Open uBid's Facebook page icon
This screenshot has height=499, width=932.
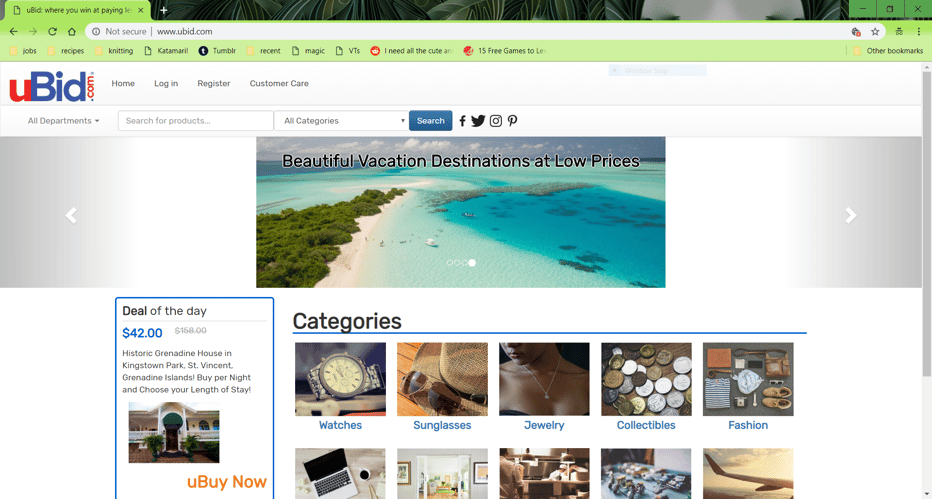point(462,121)
